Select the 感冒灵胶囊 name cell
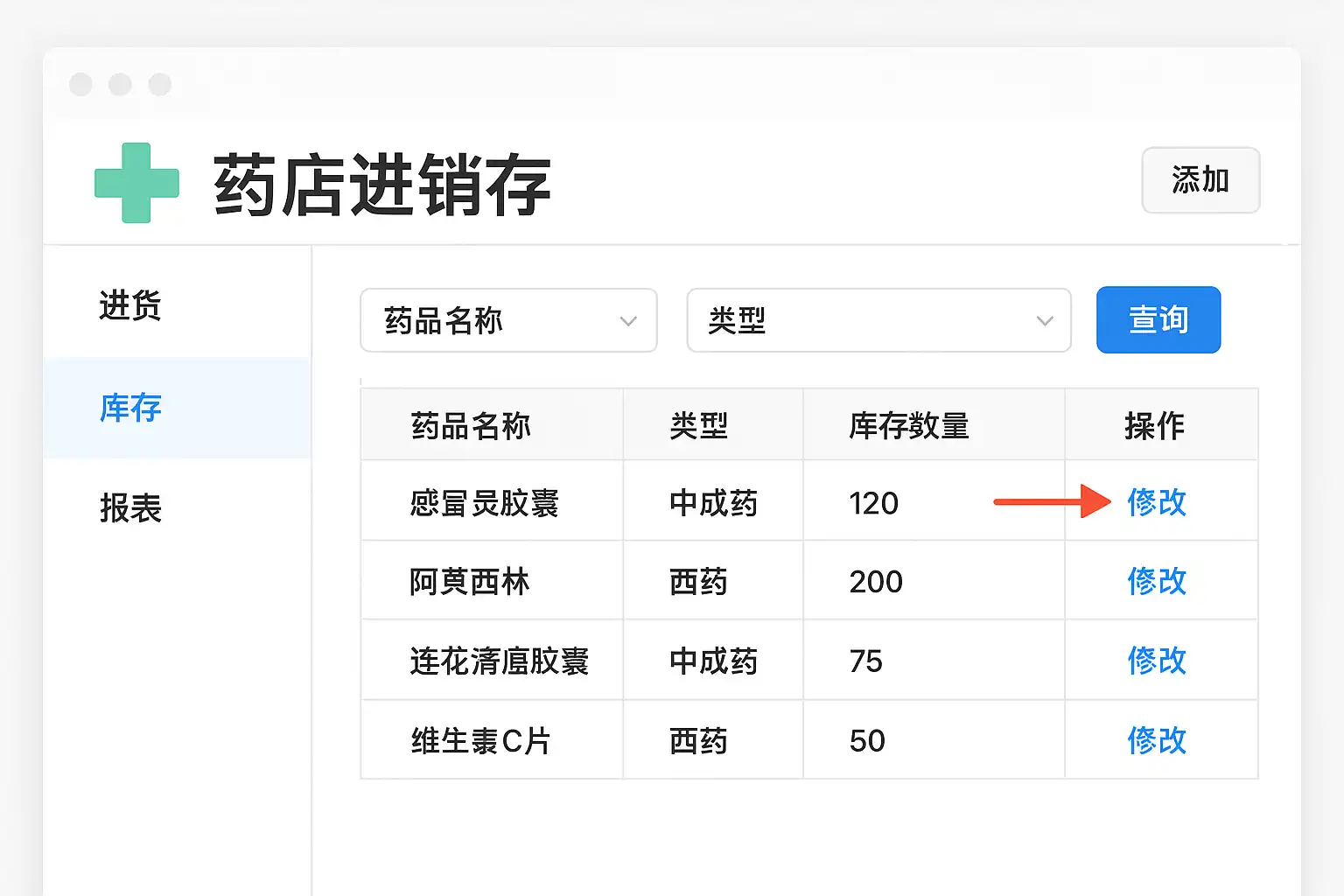 click(484, 503)
